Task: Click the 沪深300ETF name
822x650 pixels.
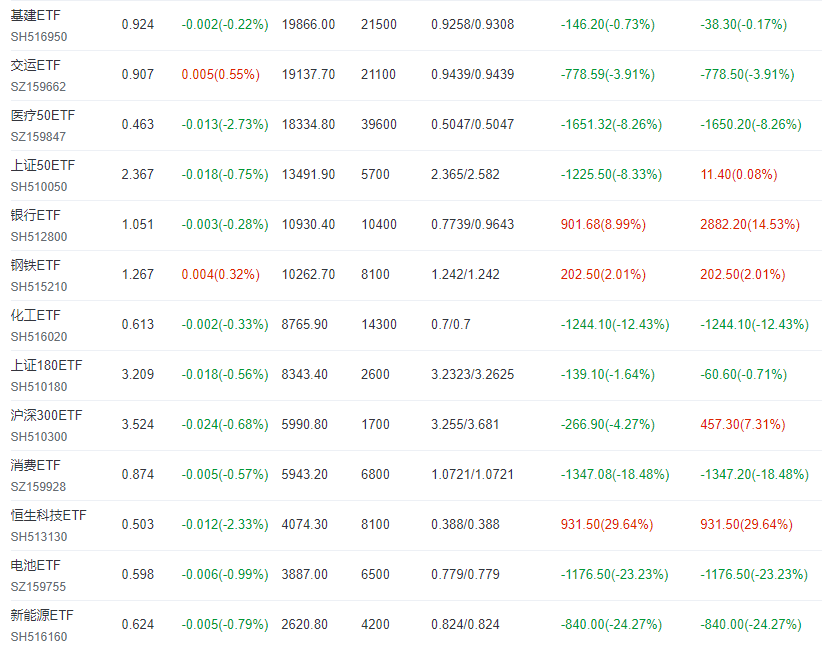Action: coord(47,415)
